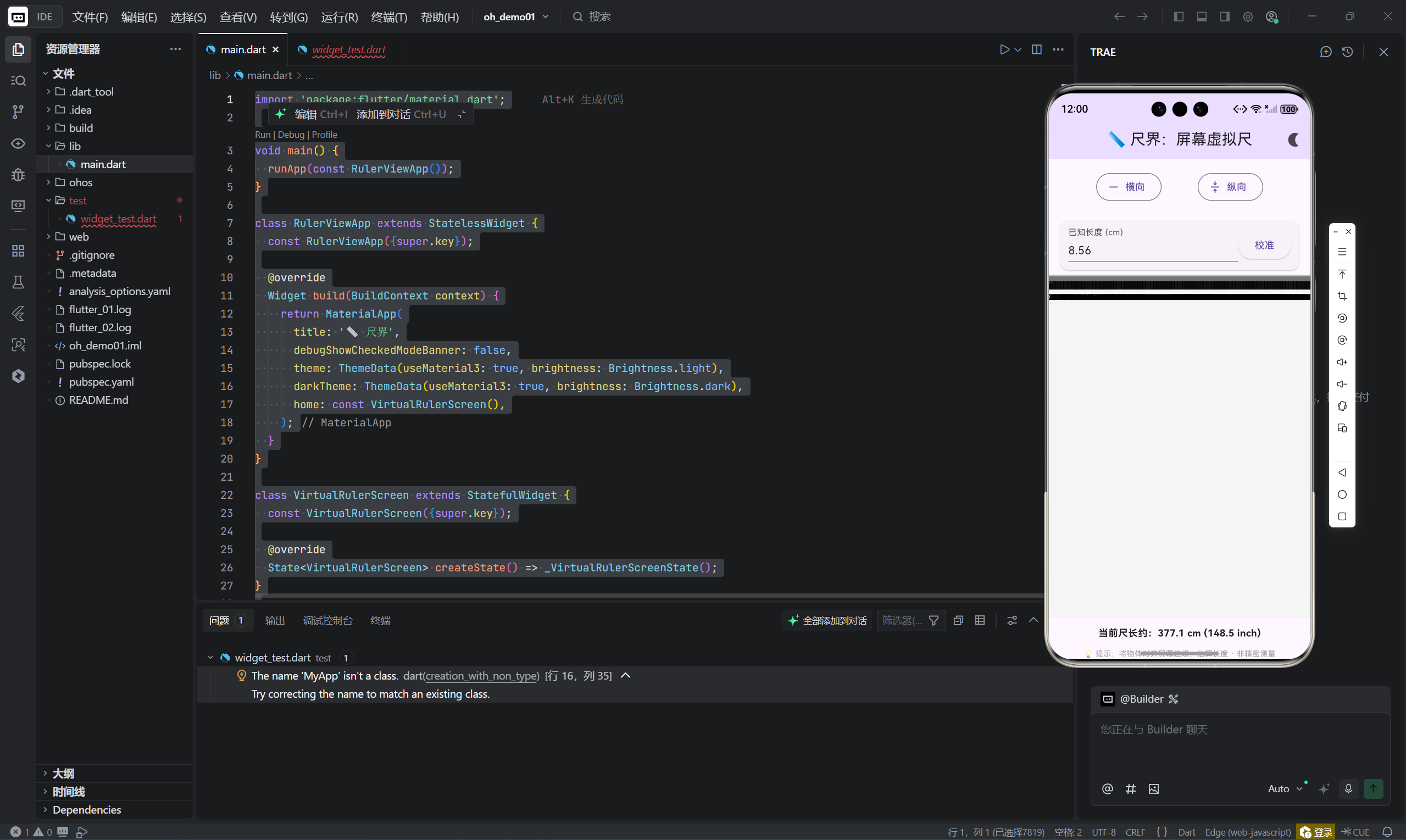Select 纵向 orientation in ruler app
Image resolution: width=1406 pixels, height=840 pixels.
pyautogui.click(x=1230, y=187)
